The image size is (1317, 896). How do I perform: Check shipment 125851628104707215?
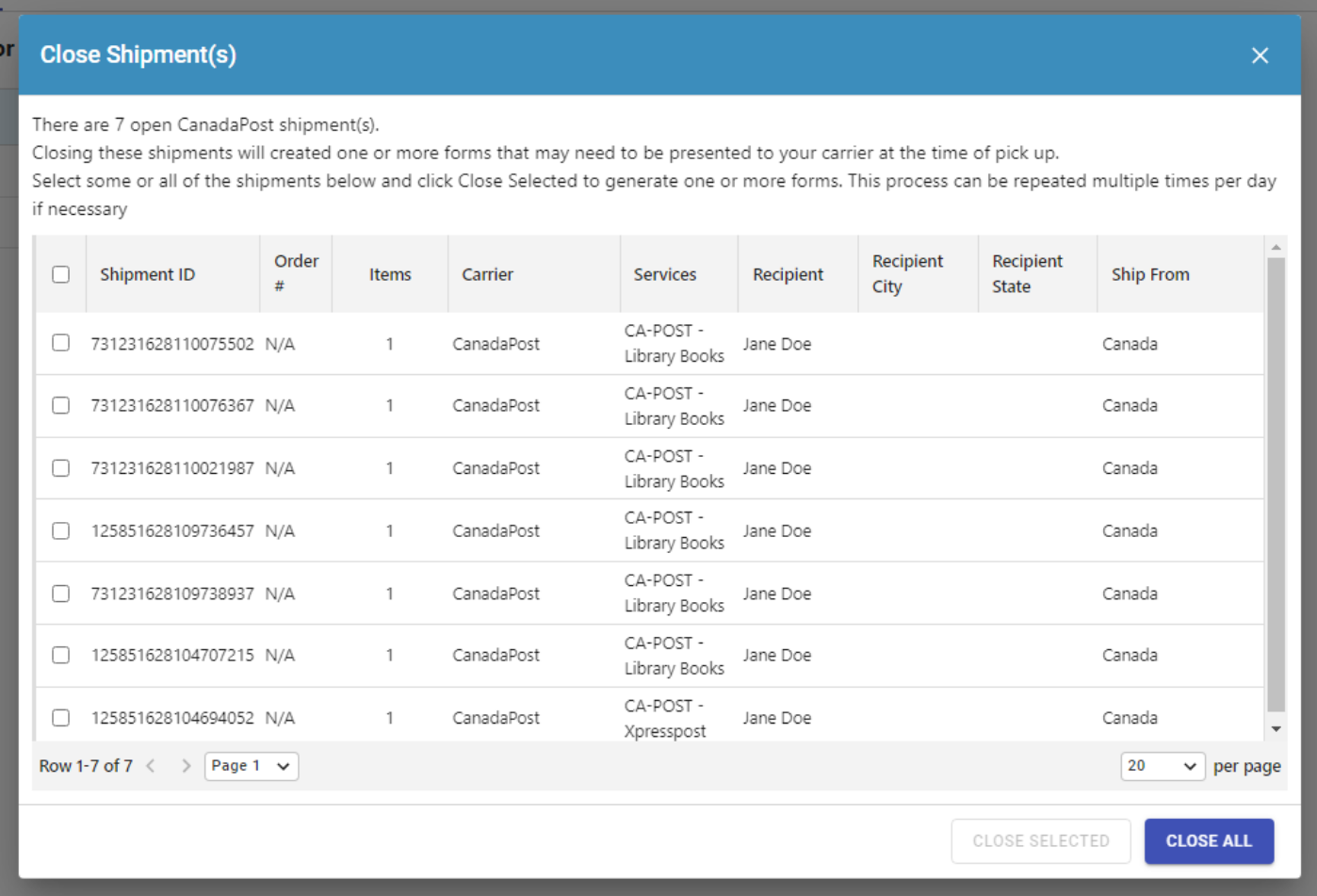[x=61, y=655]
